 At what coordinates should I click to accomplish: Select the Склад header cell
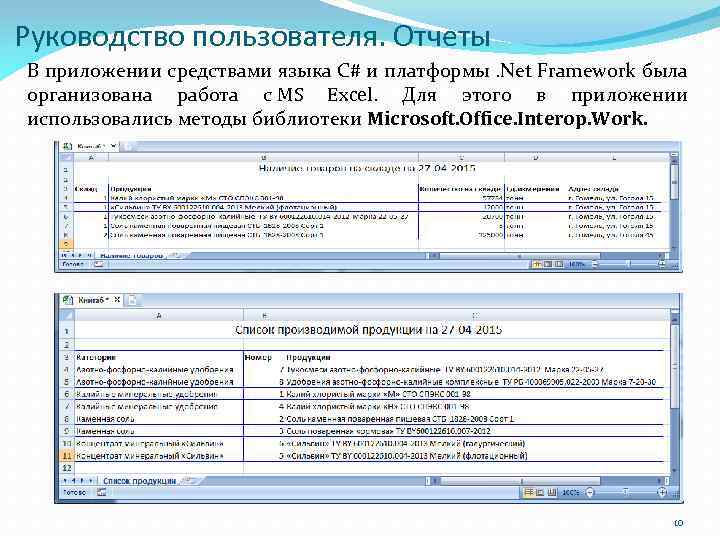click(91, 189)
